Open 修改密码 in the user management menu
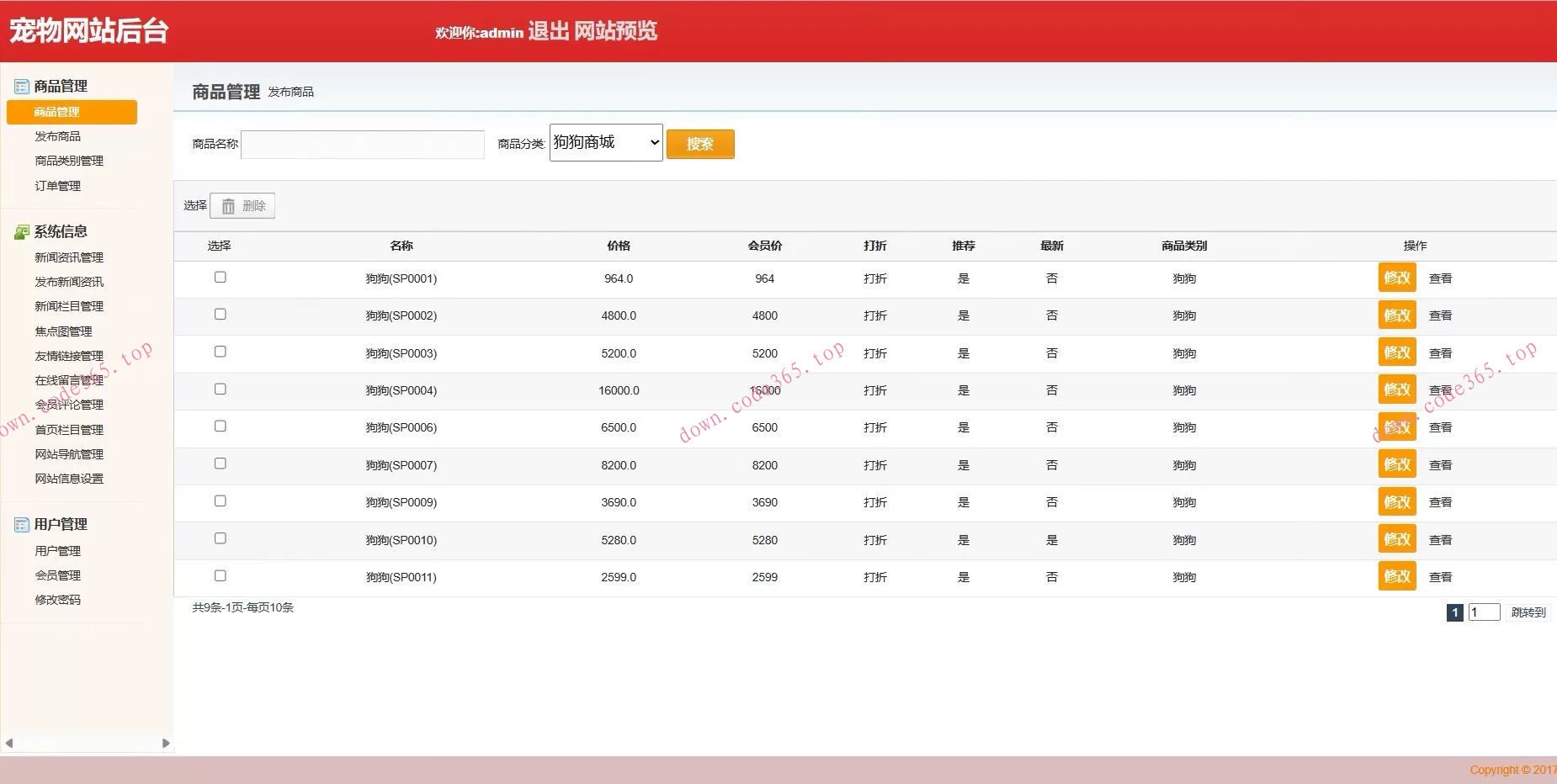This screenshot has width=1557, height=784. click(58, 600)
